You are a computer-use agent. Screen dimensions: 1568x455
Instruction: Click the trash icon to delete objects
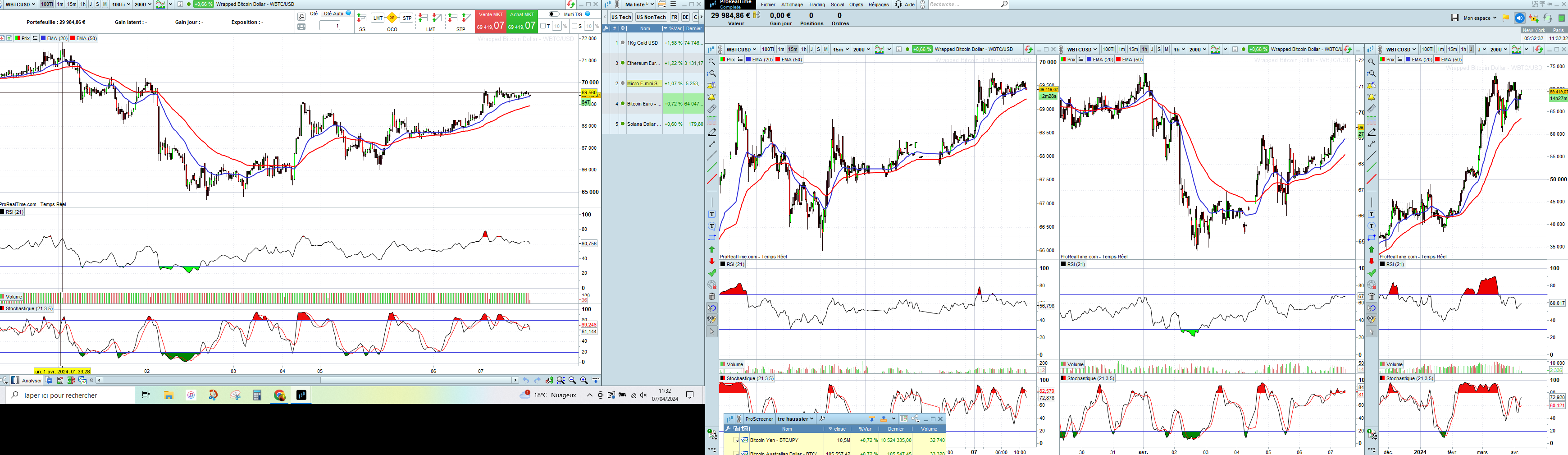[x=711, y=297]
